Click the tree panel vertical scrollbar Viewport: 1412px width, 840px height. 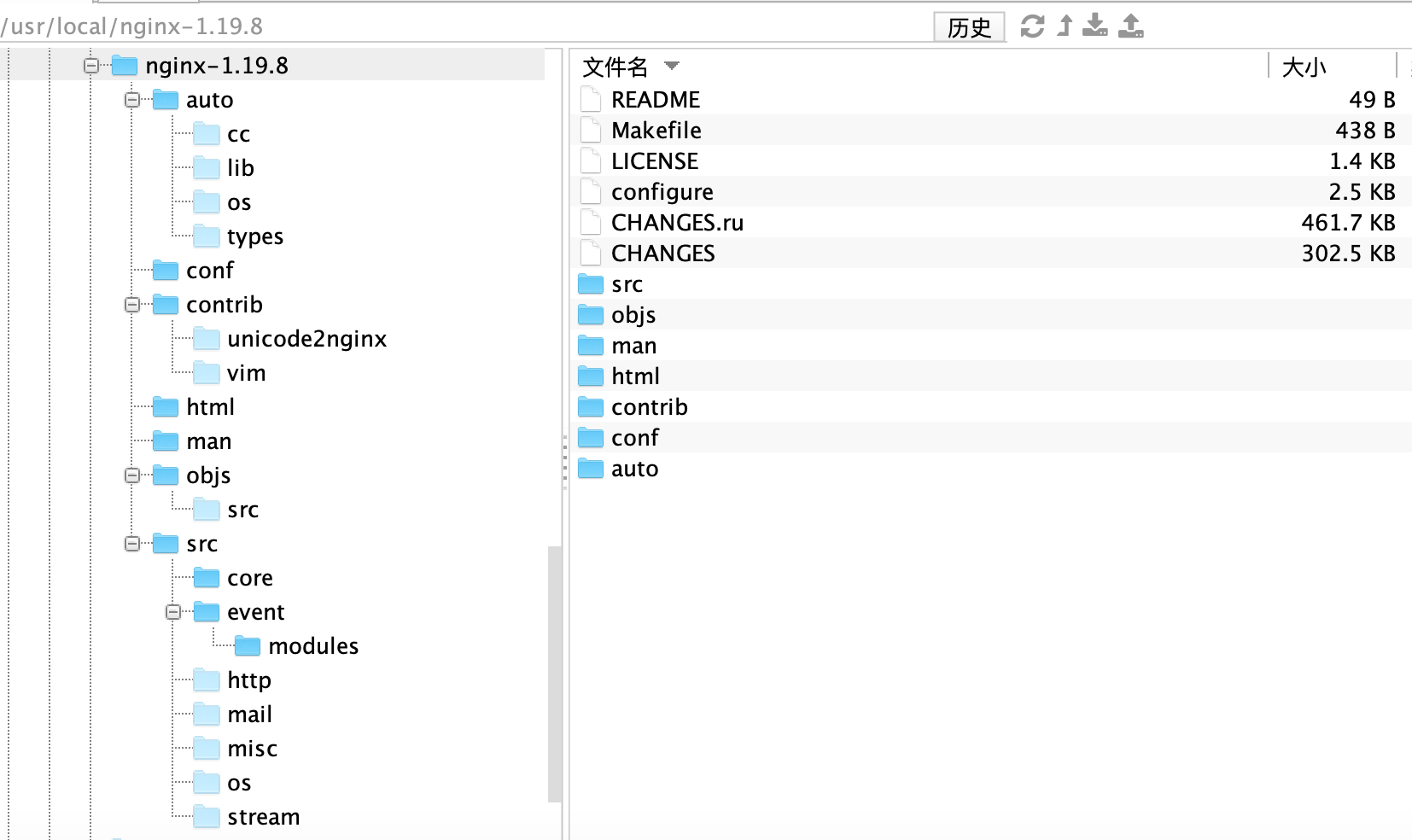pyautogui.click(x=555, y=674)
